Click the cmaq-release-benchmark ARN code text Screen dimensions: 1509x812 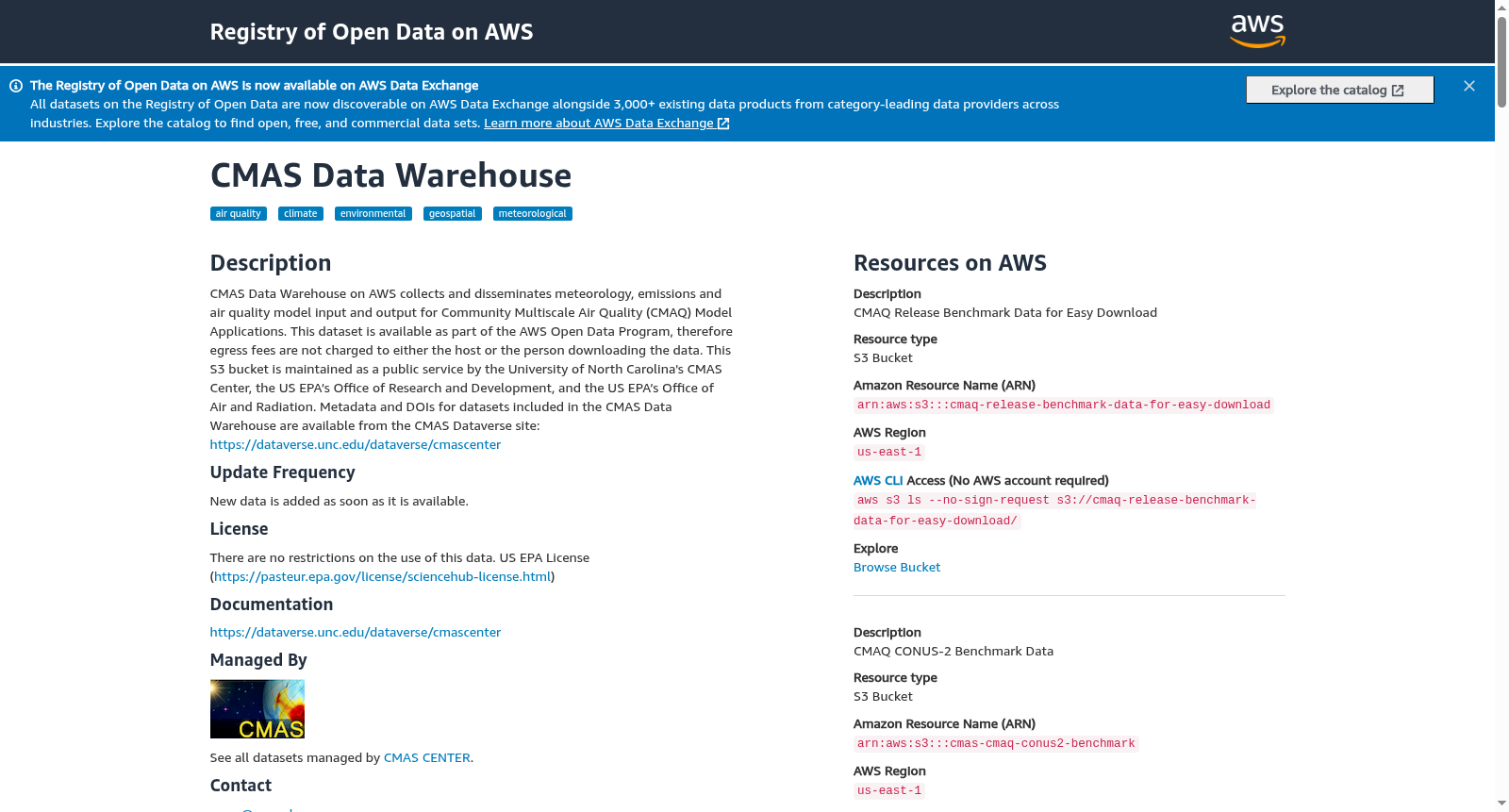pyautogui.click(x=1064, y=406)
